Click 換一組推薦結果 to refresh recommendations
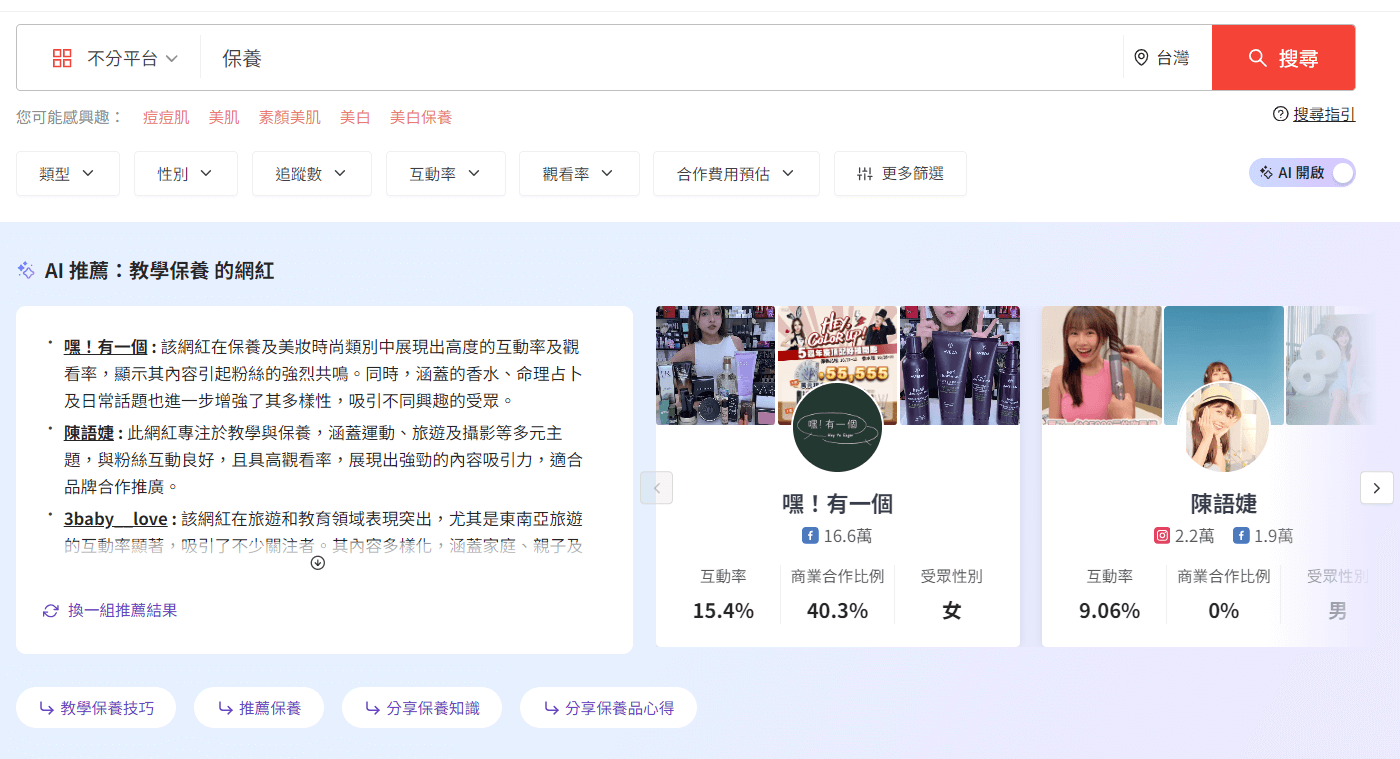1400x759 pixels. pos(110,610)
